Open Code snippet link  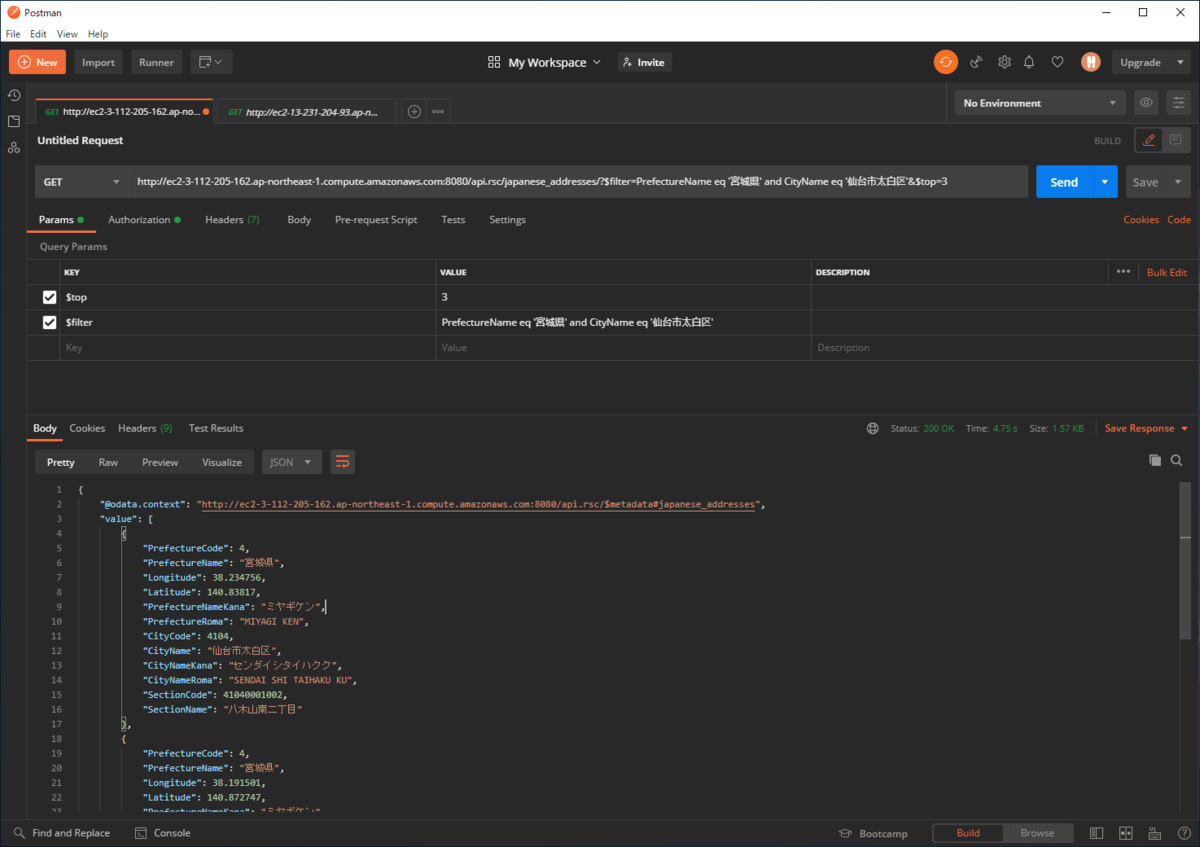tap(1179, 220)
